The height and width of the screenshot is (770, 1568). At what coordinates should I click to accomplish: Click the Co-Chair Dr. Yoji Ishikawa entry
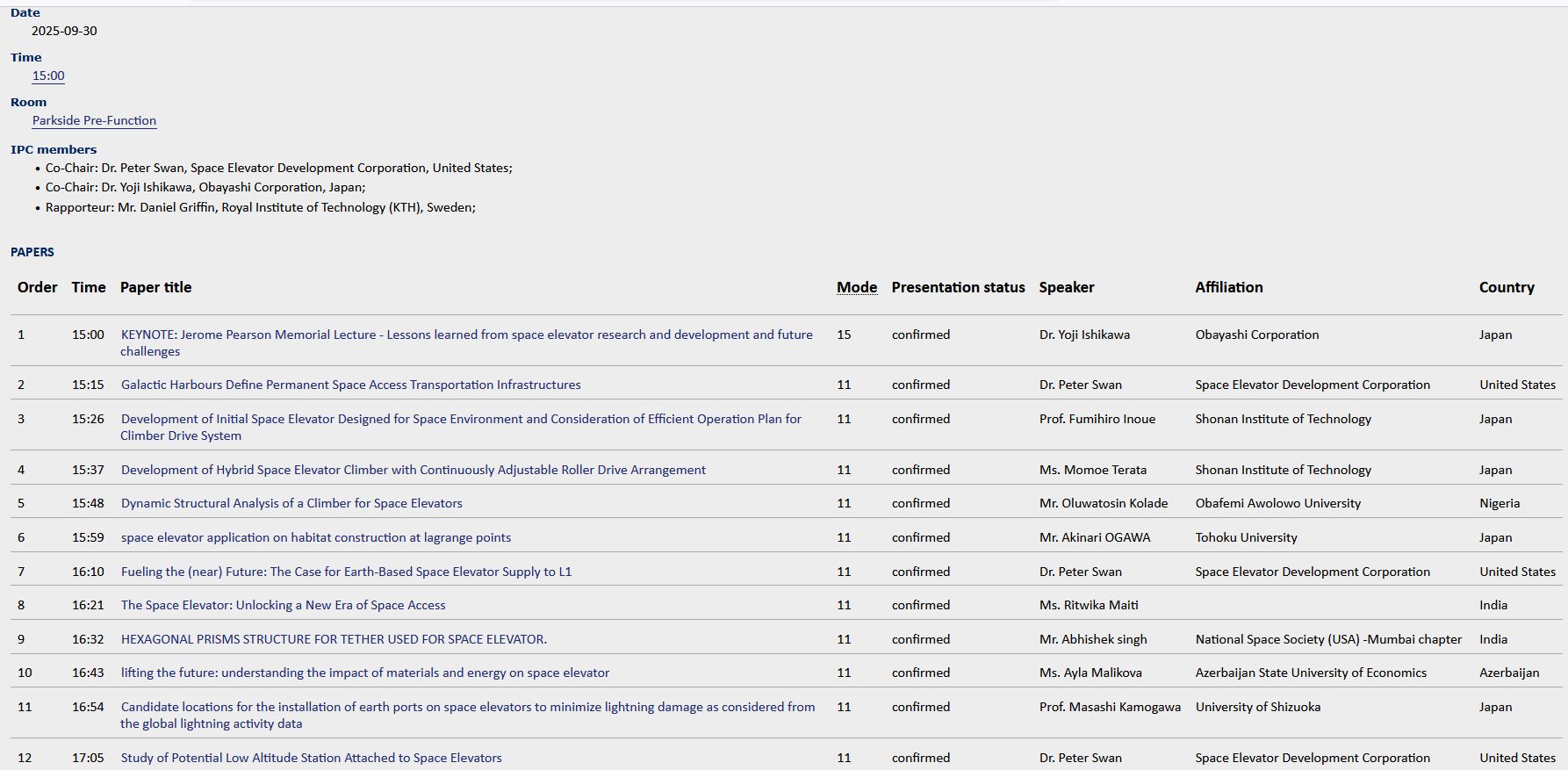coord(205,187)
